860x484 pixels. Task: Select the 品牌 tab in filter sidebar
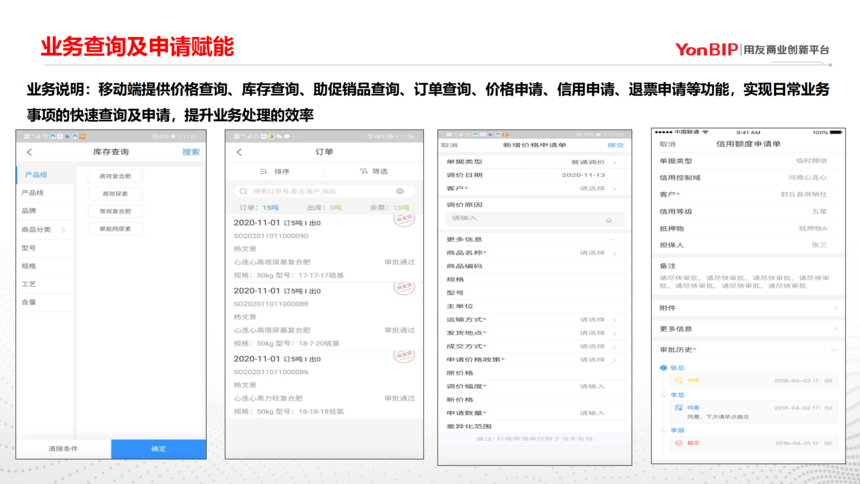30,211
